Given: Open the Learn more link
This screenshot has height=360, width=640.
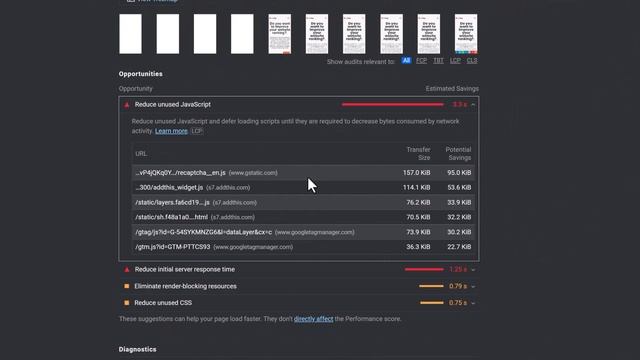Looking at the screenshot, I should (x=171, y=131).
